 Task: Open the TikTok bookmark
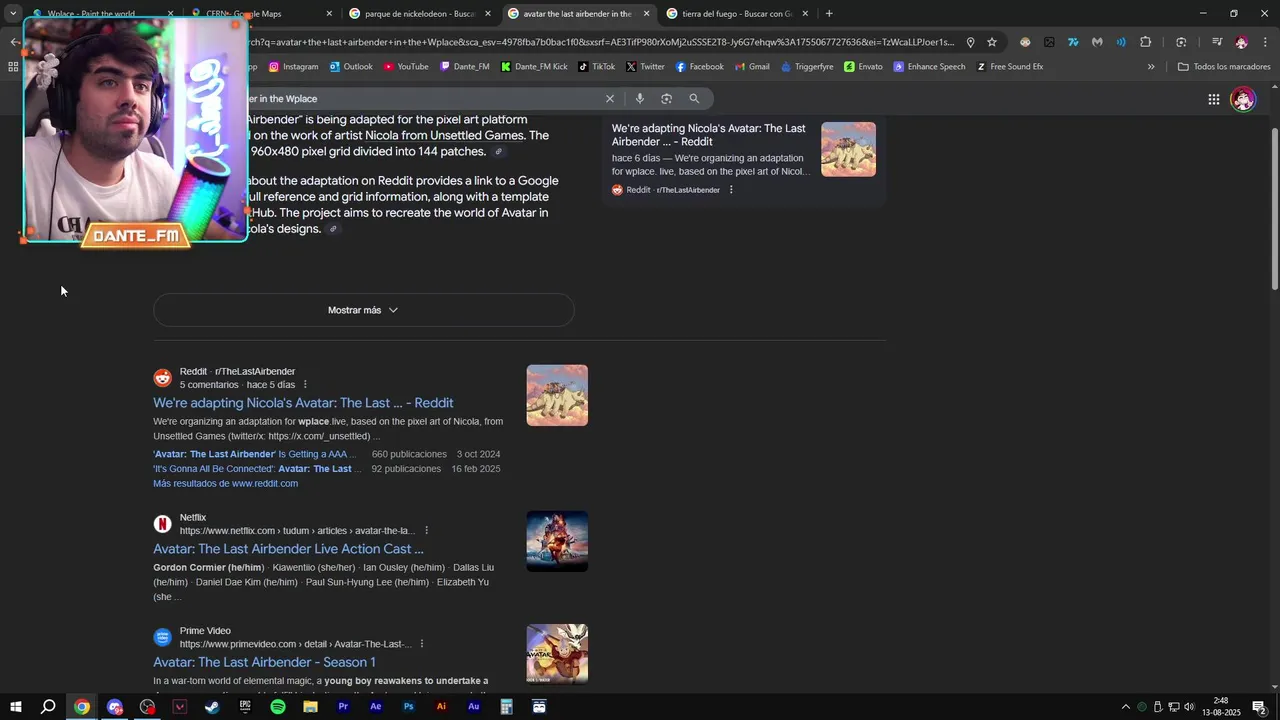tap(596, 67)
